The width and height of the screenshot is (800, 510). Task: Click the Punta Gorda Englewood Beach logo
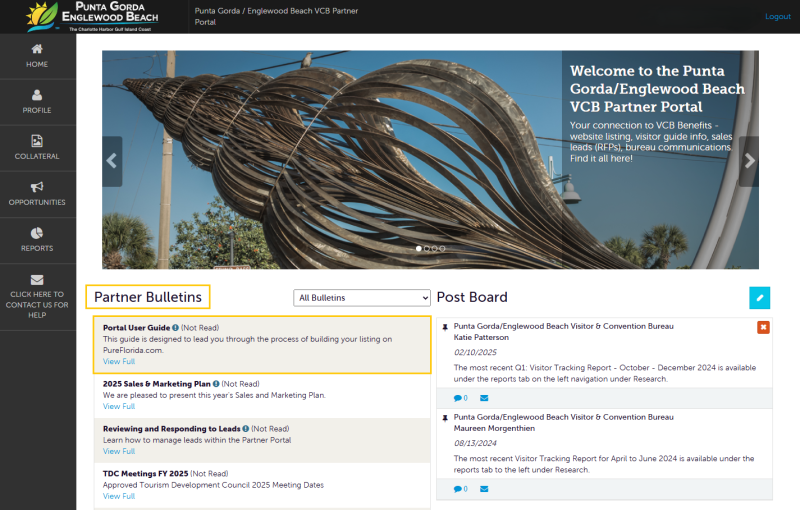(x=93, y=16)
